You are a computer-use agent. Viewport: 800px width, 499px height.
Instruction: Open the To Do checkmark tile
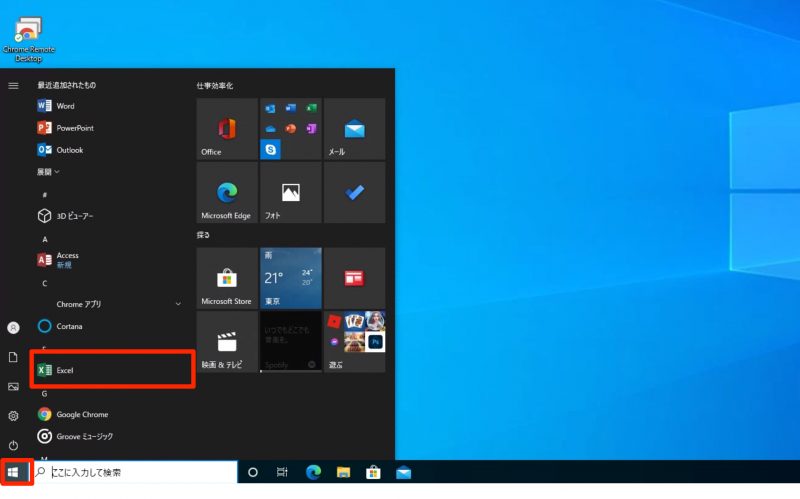point(355,192)
